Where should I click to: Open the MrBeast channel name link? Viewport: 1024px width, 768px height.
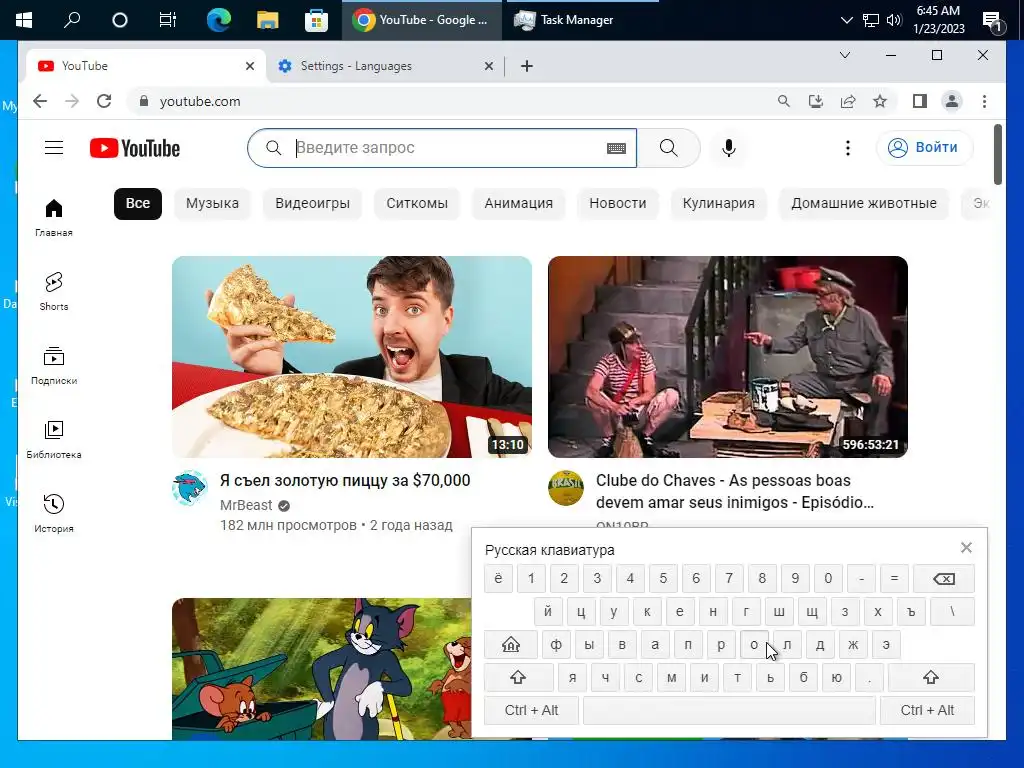(x=246, y=505)
